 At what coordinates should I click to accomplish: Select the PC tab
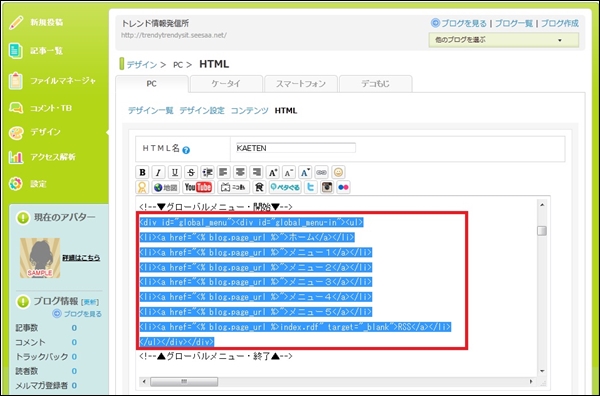152,84
